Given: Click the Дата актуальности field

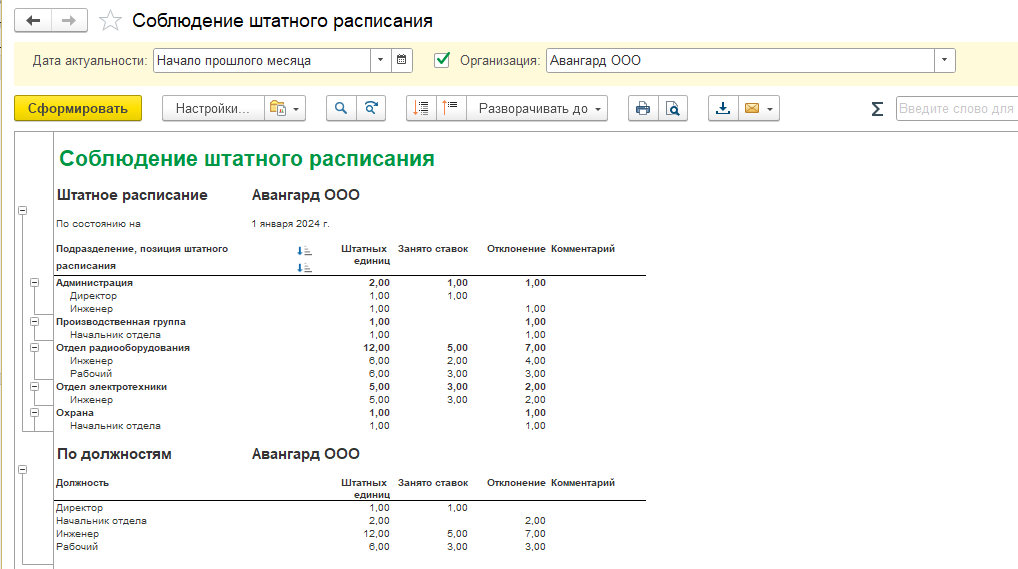Looking at the screenshot, I should coord(262,60).
